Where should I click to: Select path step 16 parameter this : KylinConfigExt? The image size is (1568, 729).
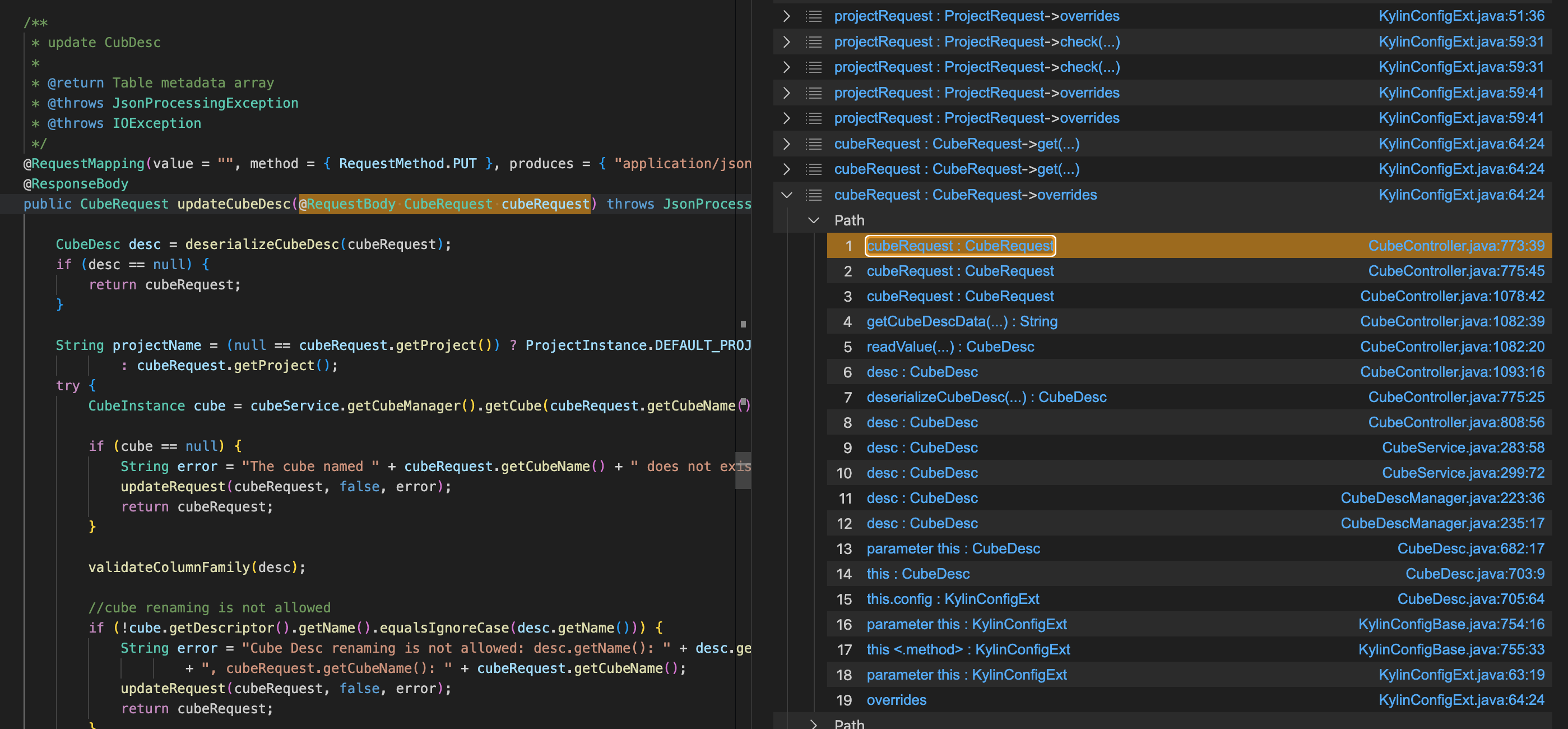(x=967, y=625)
